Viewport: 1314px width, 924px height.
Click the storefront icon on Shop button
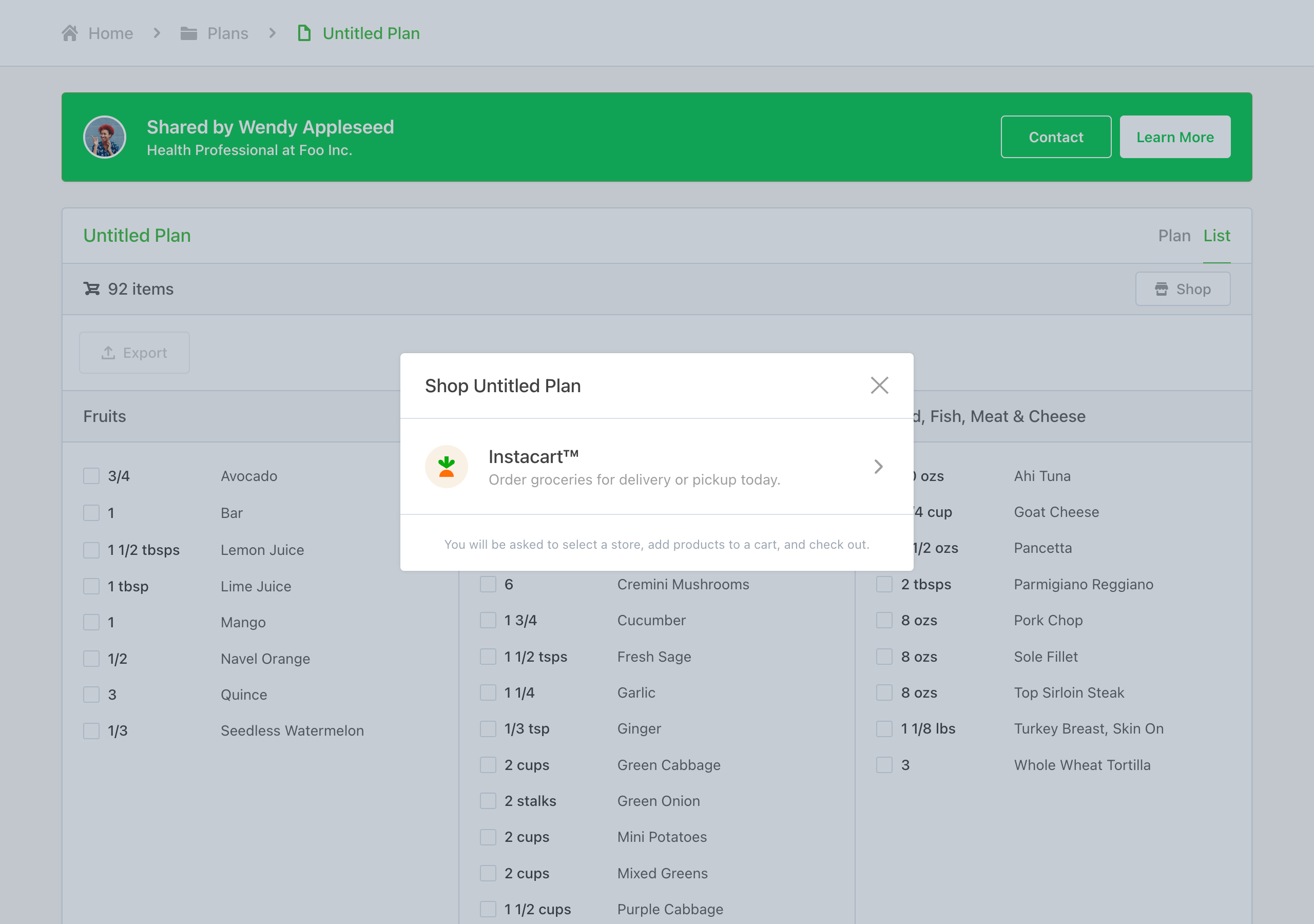[1161, 289]
